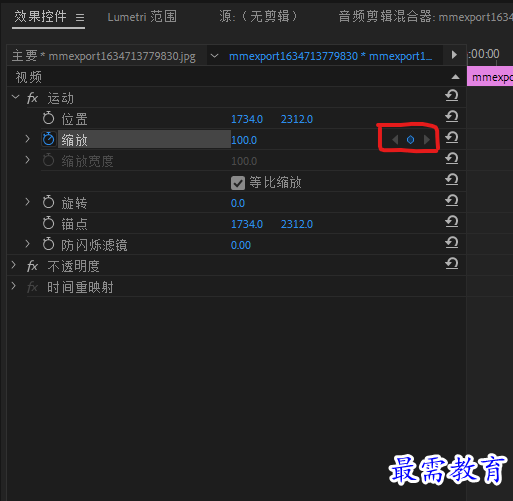Go to next 缩放 keyframe
This screenshot has height=501, width=513.
426,139
